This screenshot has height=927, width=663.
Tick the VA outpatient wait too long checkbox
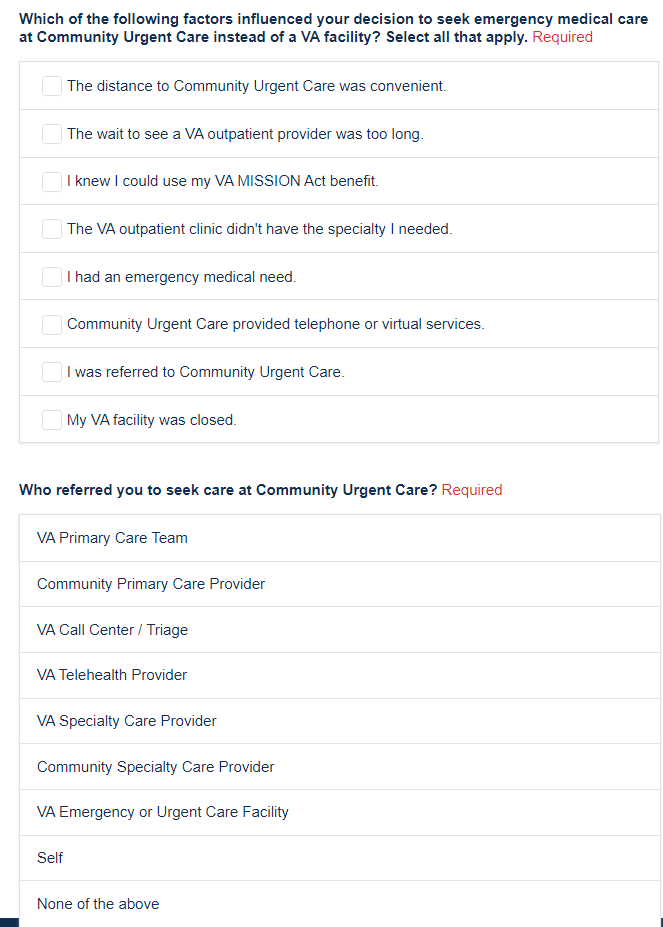click(52, 134)
